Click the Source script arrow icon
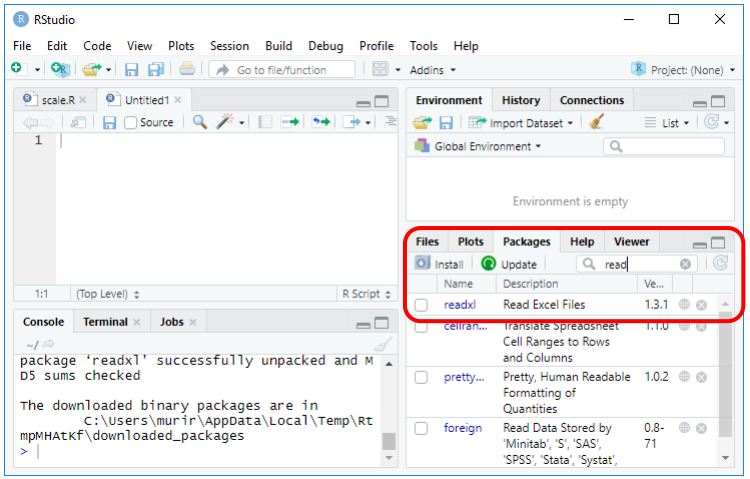 (353, 122)
